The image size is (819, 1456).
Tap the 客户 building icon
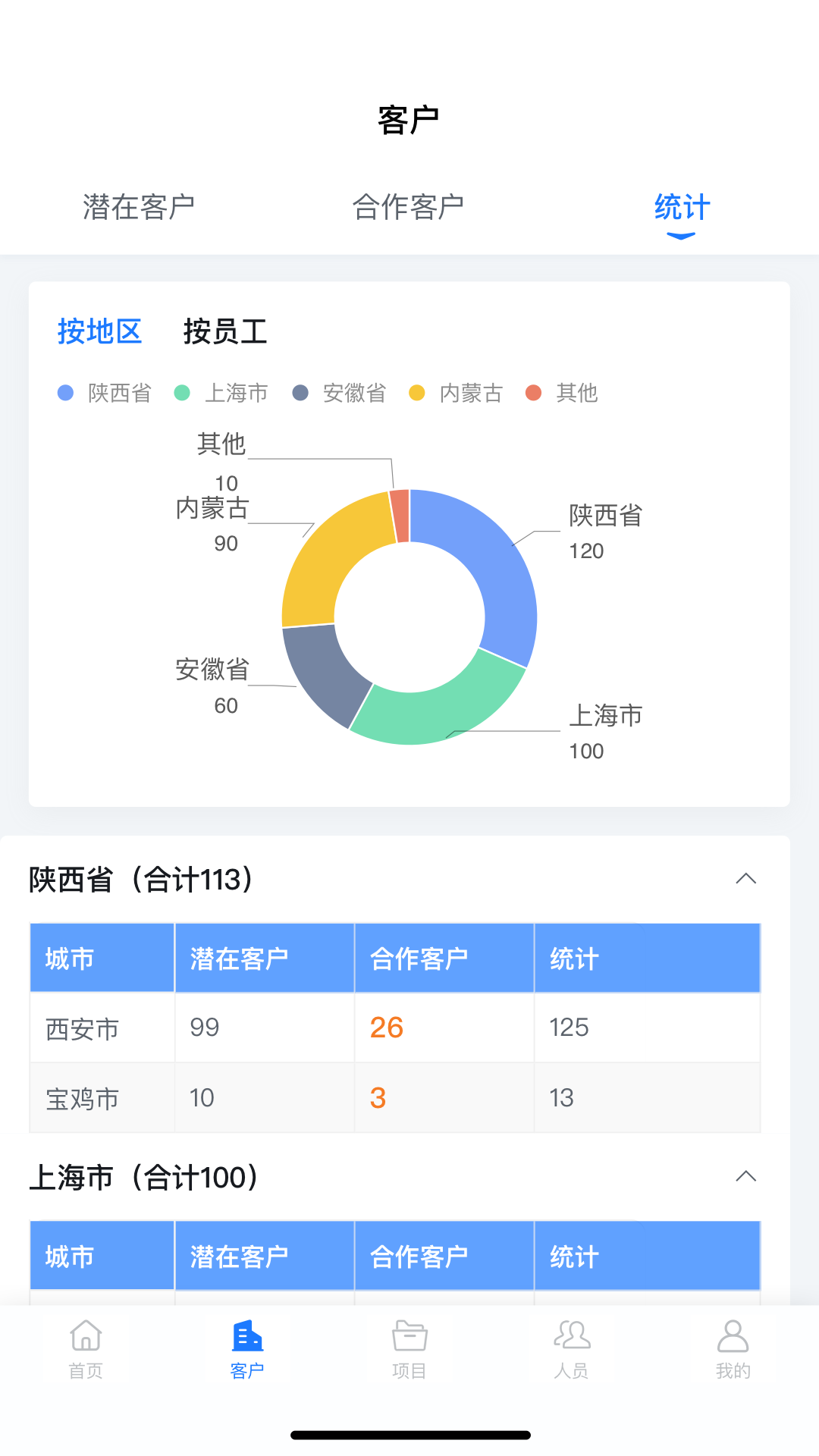coord(247,1338)
